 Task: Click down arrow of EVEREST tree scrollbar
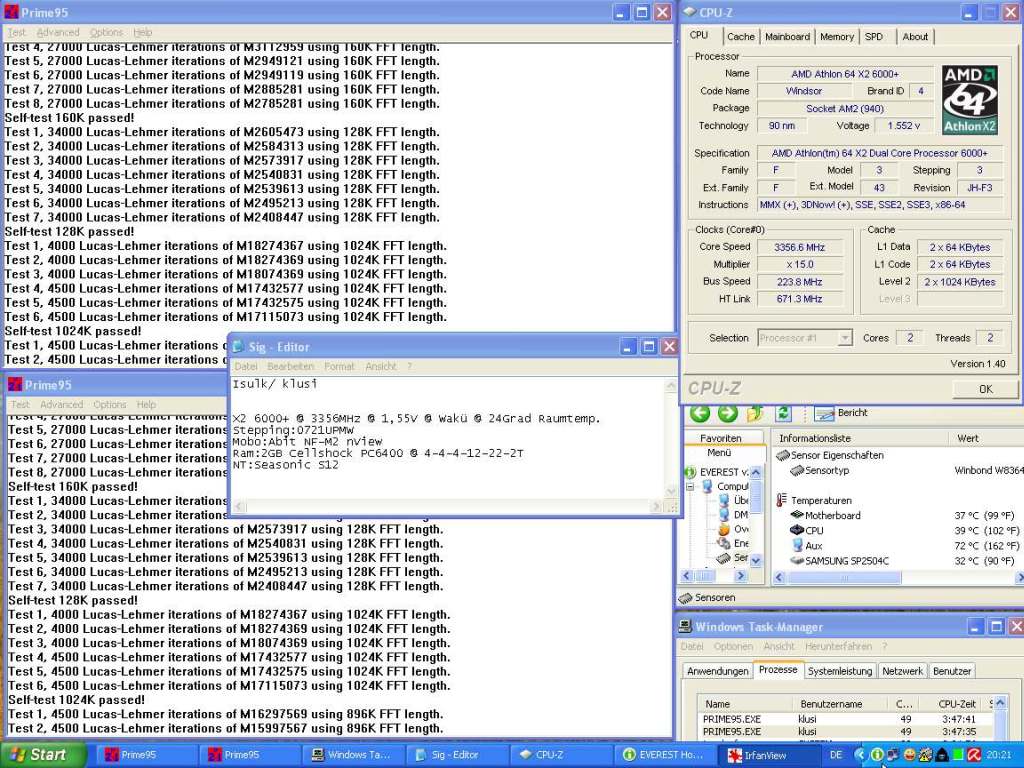tap(756, 560)
